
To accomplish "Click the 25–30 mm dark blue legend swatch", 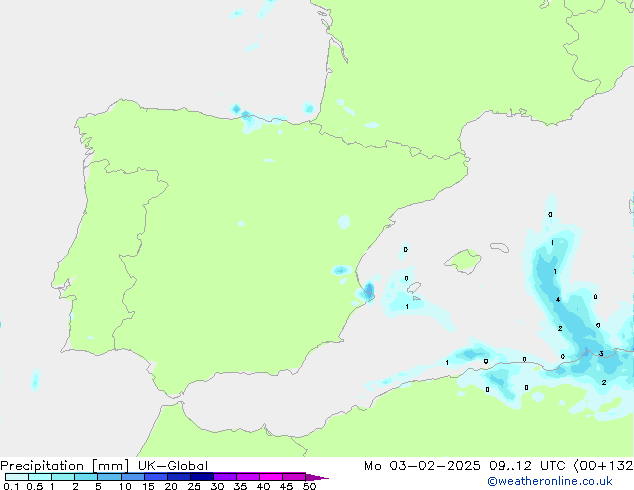I will pyautogui.click(x=202, y=477).
